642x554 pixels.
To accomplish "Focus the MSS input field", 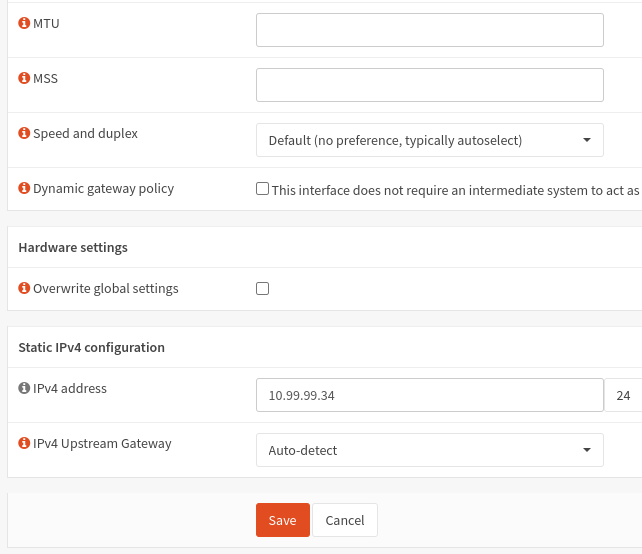I will [x=430, y=85].
